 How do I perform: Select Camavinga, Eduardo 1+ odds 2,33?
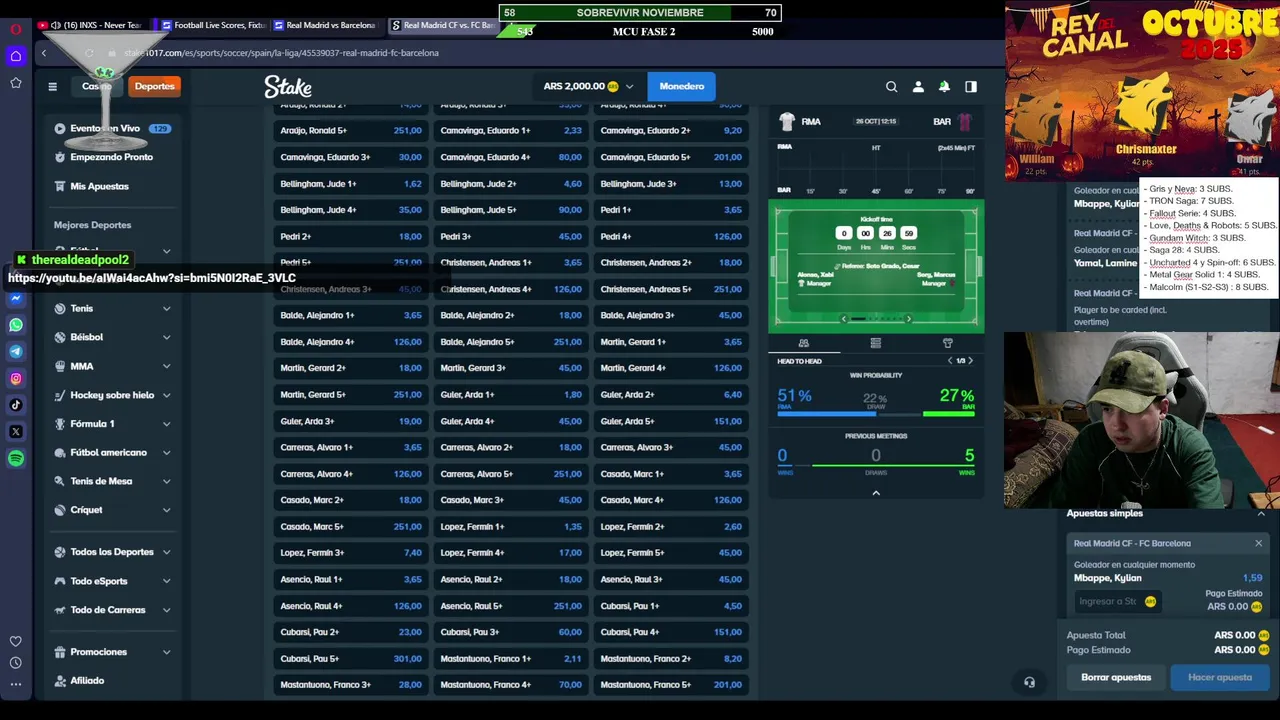pos(511,131)
